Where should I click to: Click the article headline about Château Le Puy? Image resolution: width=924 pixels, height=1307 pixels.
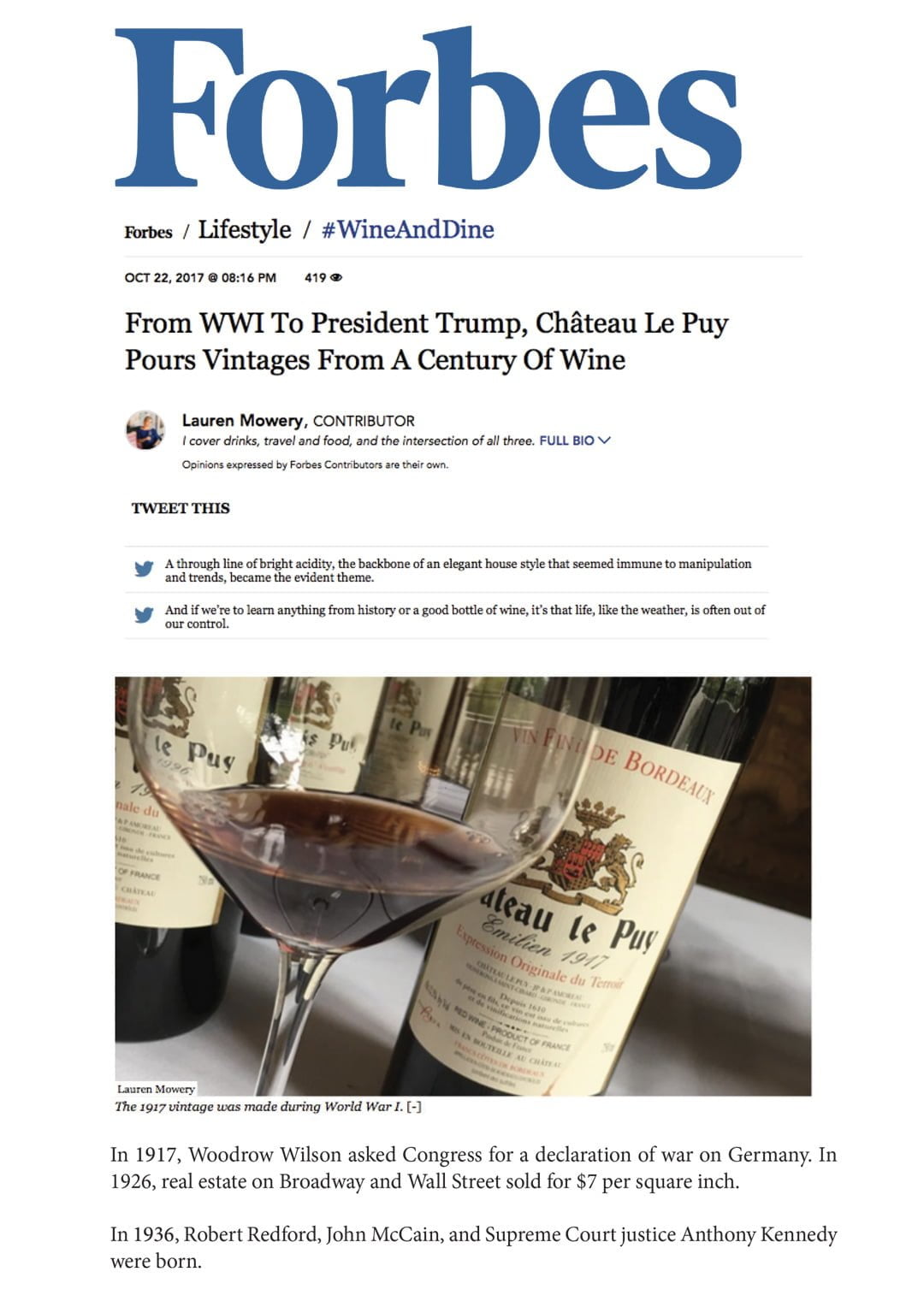(427, 340)
